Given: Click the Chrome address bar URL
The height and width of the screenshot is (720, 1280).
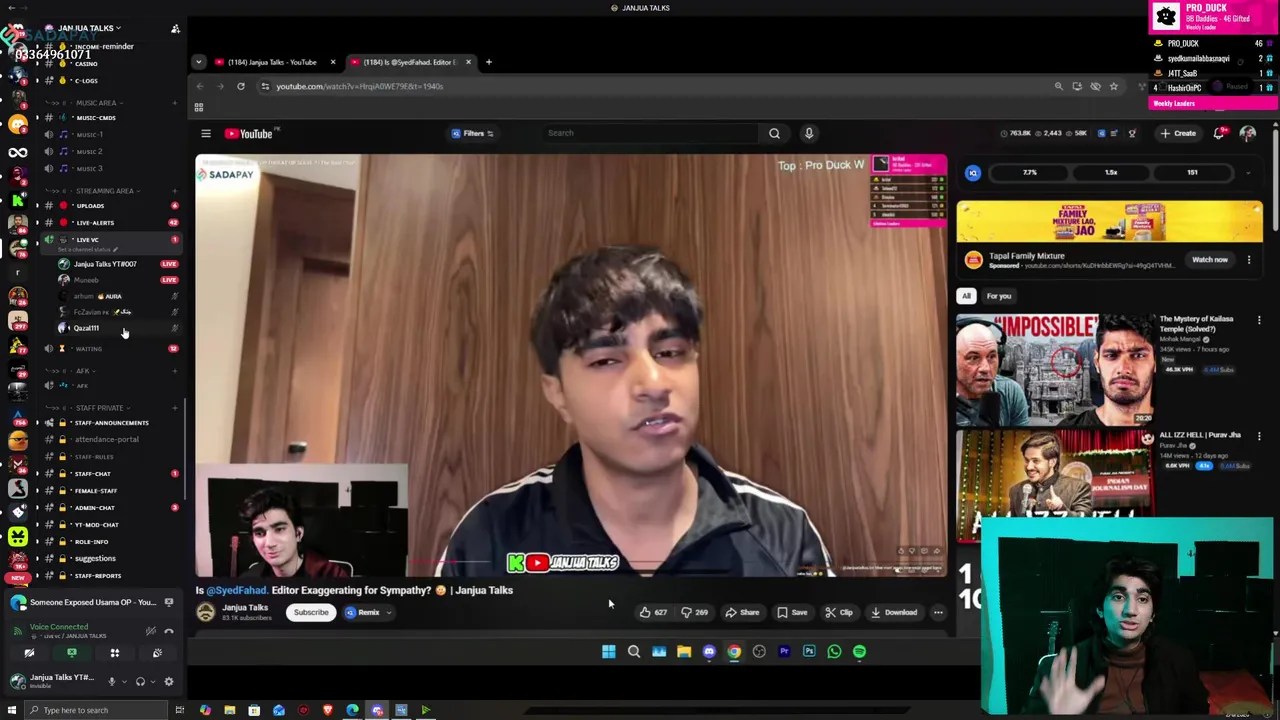Looking at the screenshot, I should tap(359, 86).
